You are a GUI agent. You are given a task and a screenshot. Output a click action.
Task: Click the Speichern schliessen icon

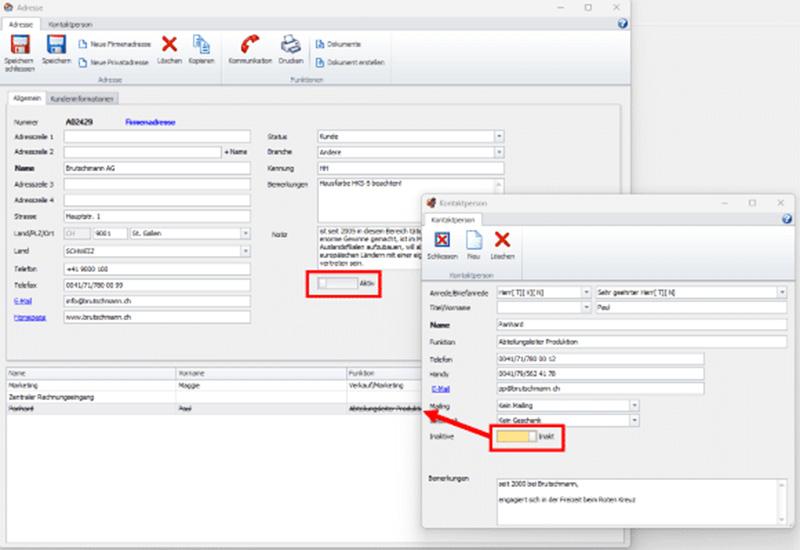pos(19,46)
